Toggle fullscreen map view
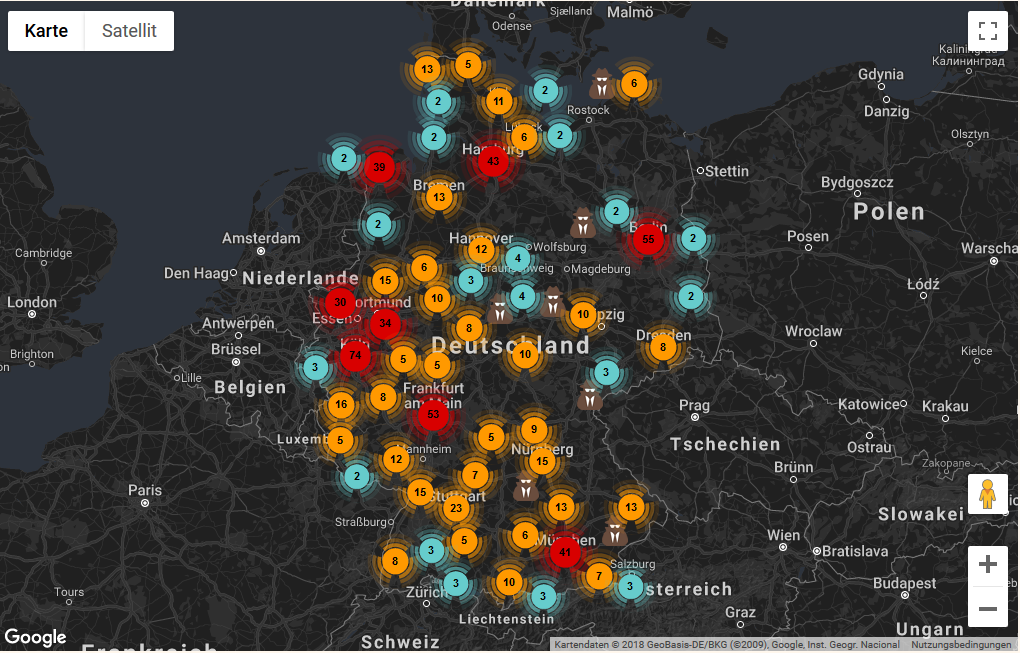Screen dimensions: 1020x653 (987, 31)
